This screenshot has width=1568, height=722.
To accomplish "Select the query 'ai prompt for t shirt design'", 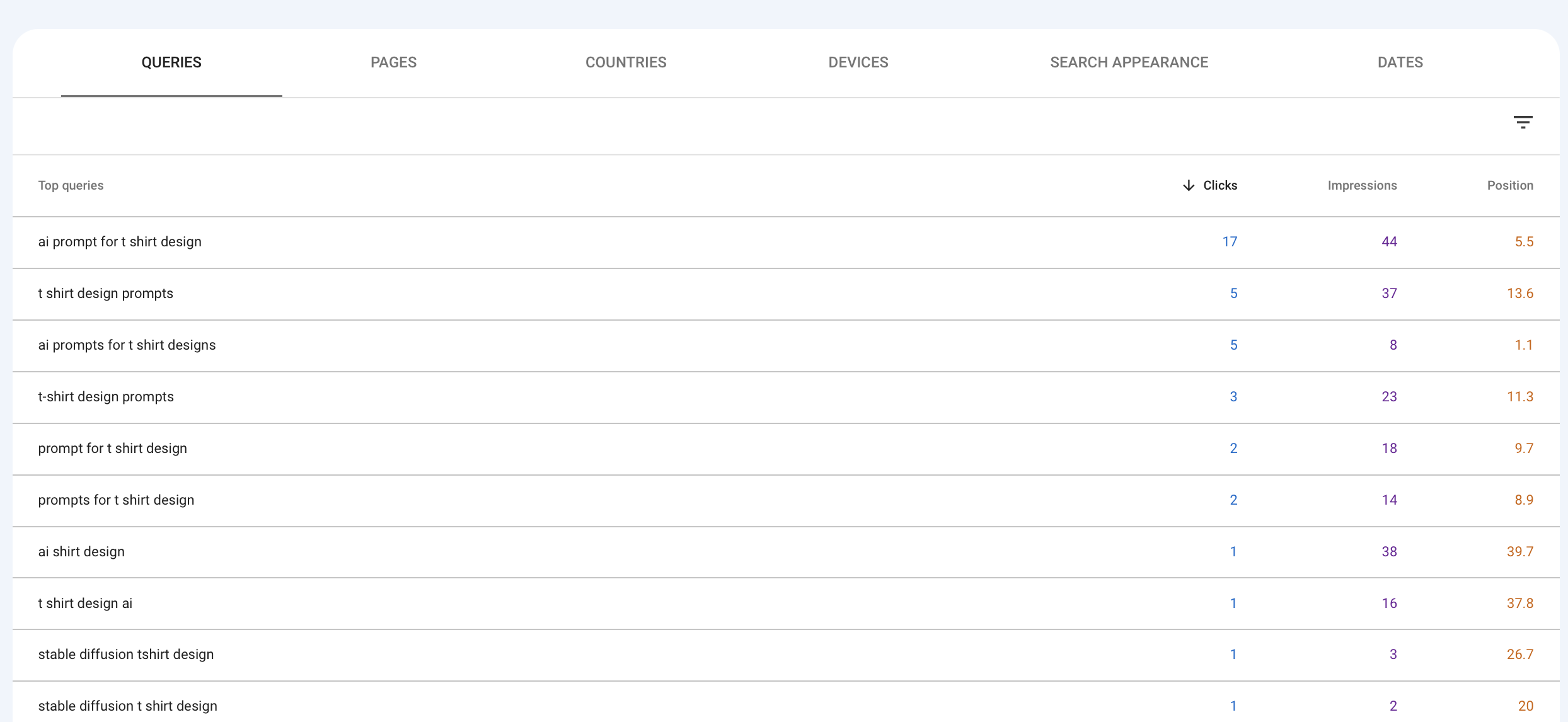I will click(120, 241).
